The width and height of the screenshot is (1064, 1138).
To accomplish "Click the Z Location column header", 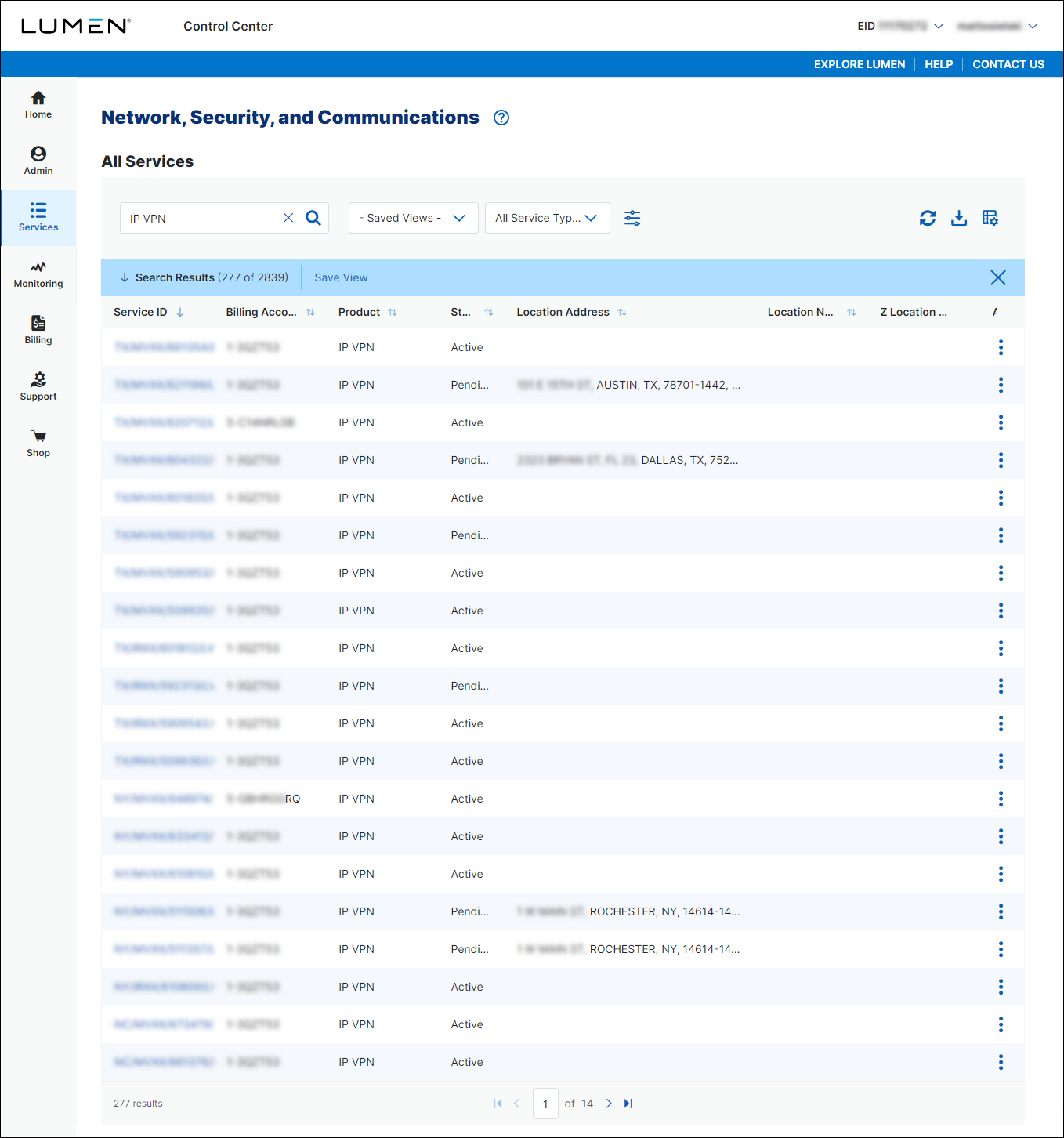I will point(914,312).
